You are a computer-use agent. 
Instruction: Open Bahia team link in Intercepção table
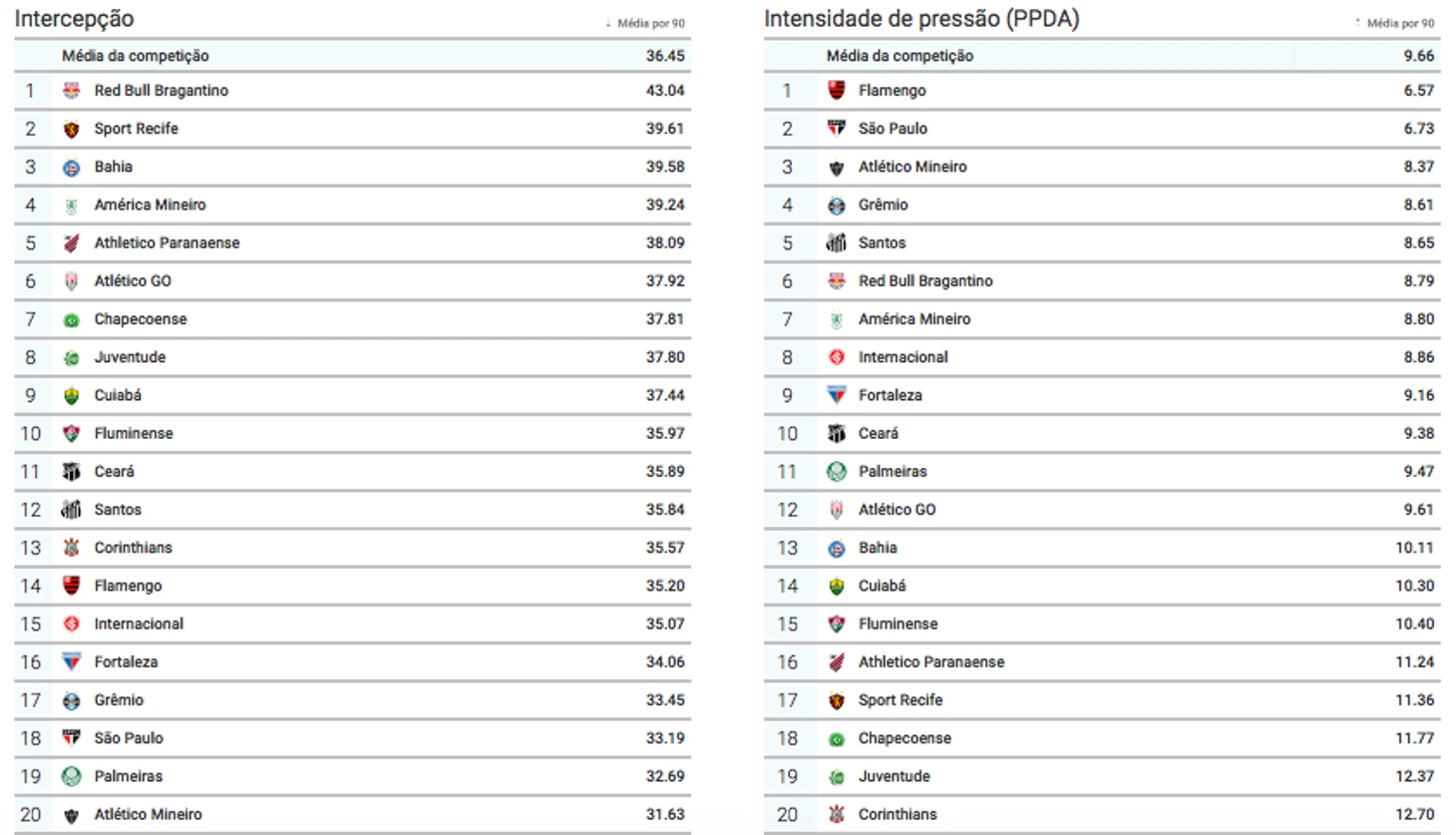(x=113, y=167)
